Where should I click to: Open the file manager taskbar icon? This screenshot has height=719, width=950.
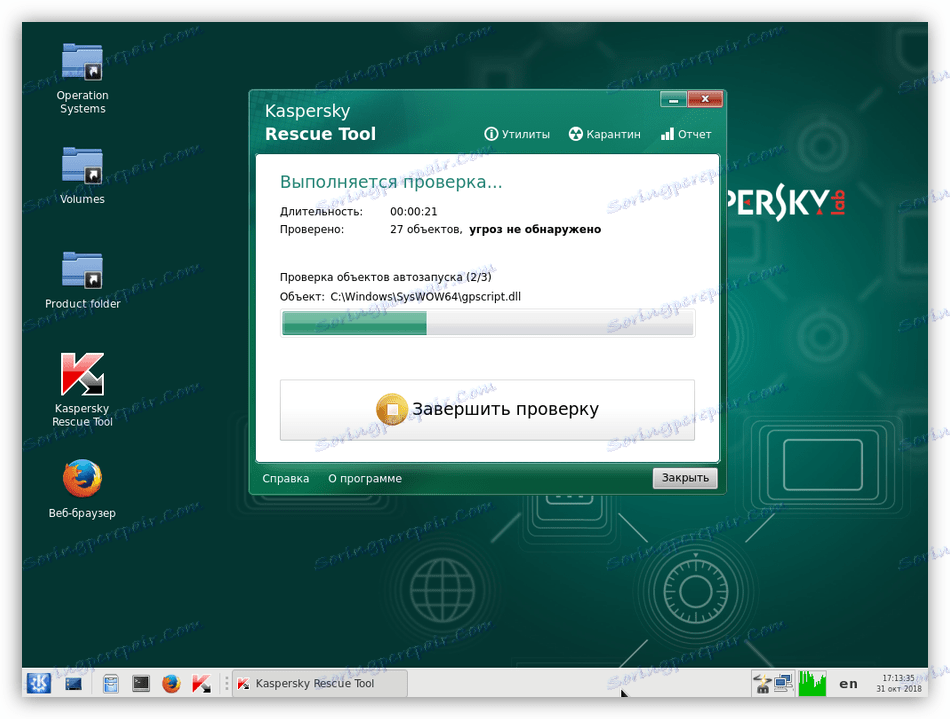pos(110,684)
